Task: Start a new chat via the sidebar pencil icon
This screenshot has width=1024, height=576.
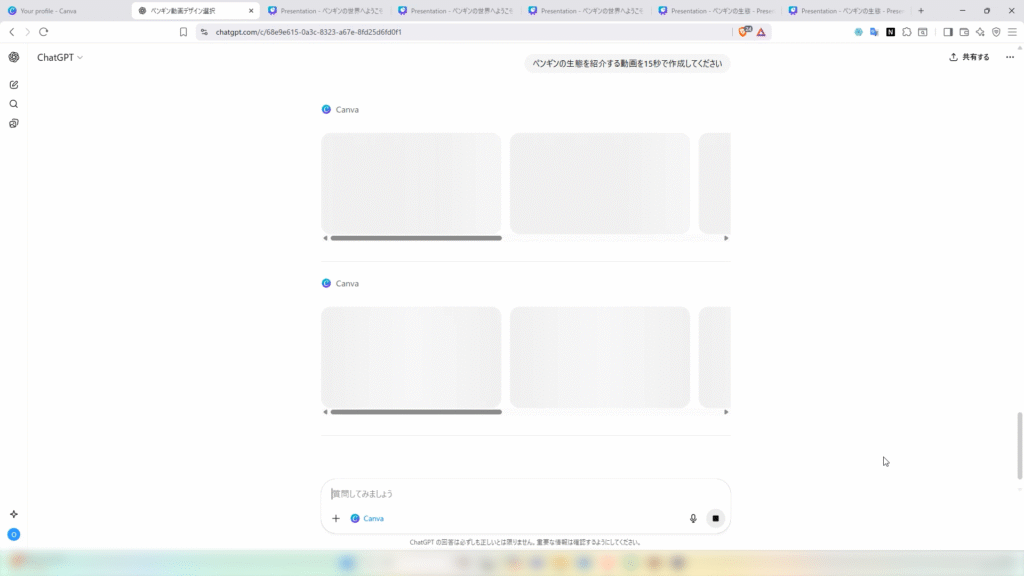Action: (x=14, y=84)
